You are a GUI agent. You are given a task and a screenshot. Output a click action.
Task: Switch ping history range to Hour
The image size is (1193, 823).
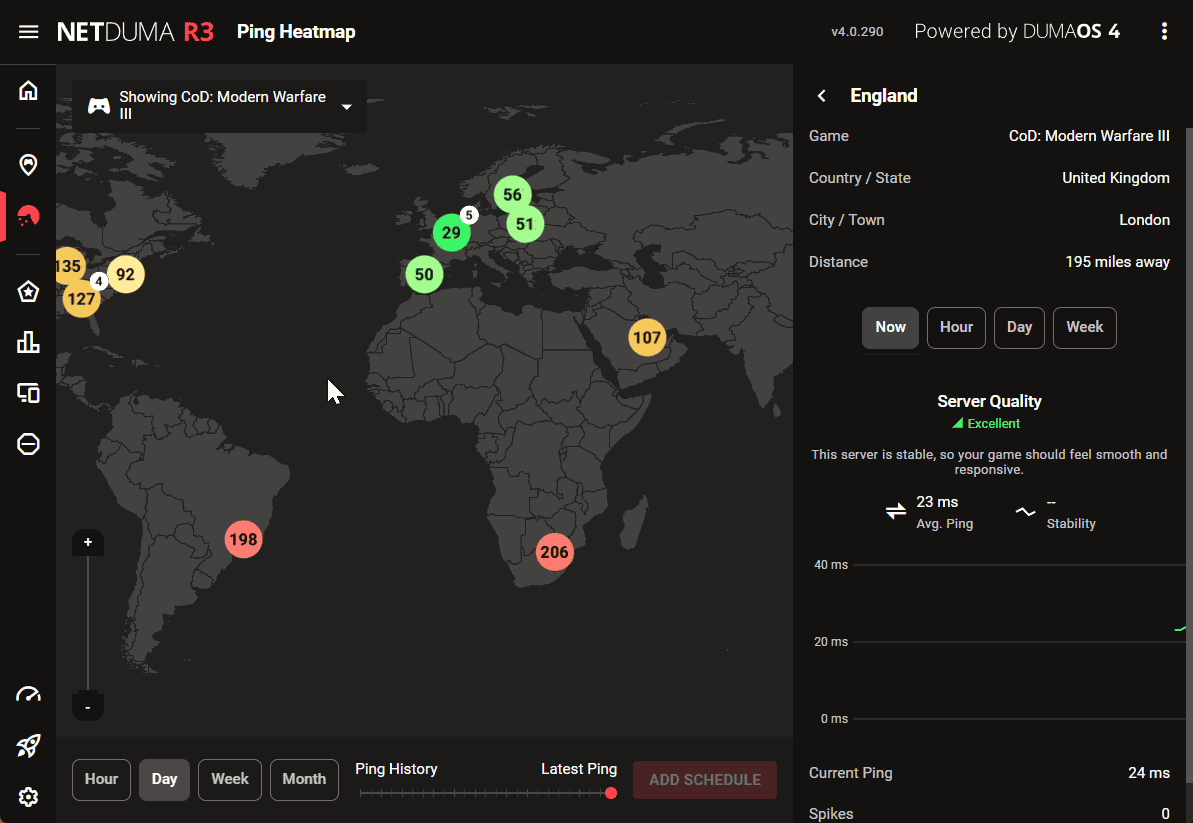[101, 780]
